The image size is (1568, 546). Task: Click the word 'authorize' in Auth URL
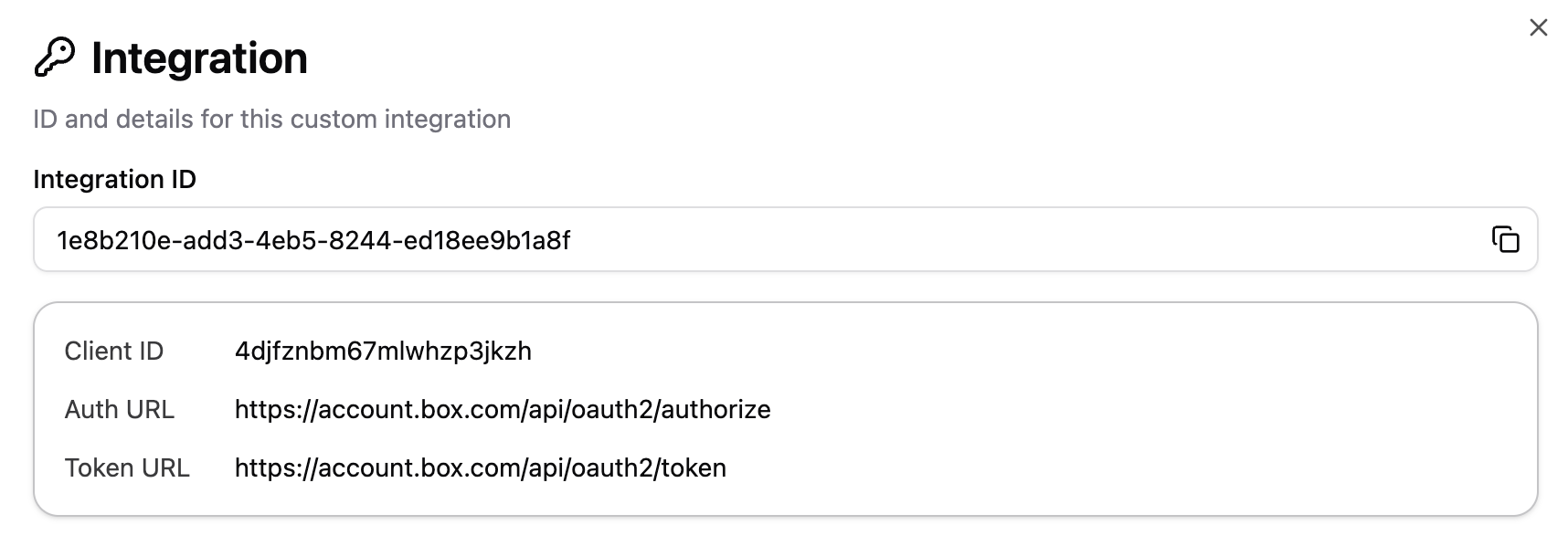[x=715, y=410]
